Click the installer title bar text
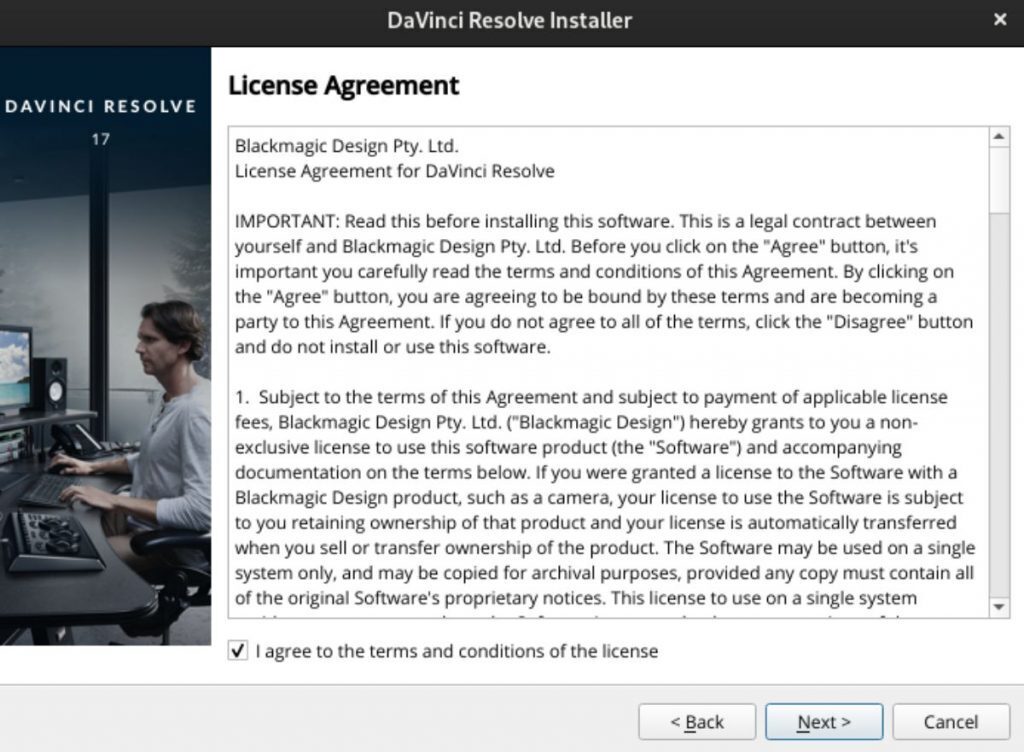The height and width of the screenshot is (752, 1024). click(509, 20)
